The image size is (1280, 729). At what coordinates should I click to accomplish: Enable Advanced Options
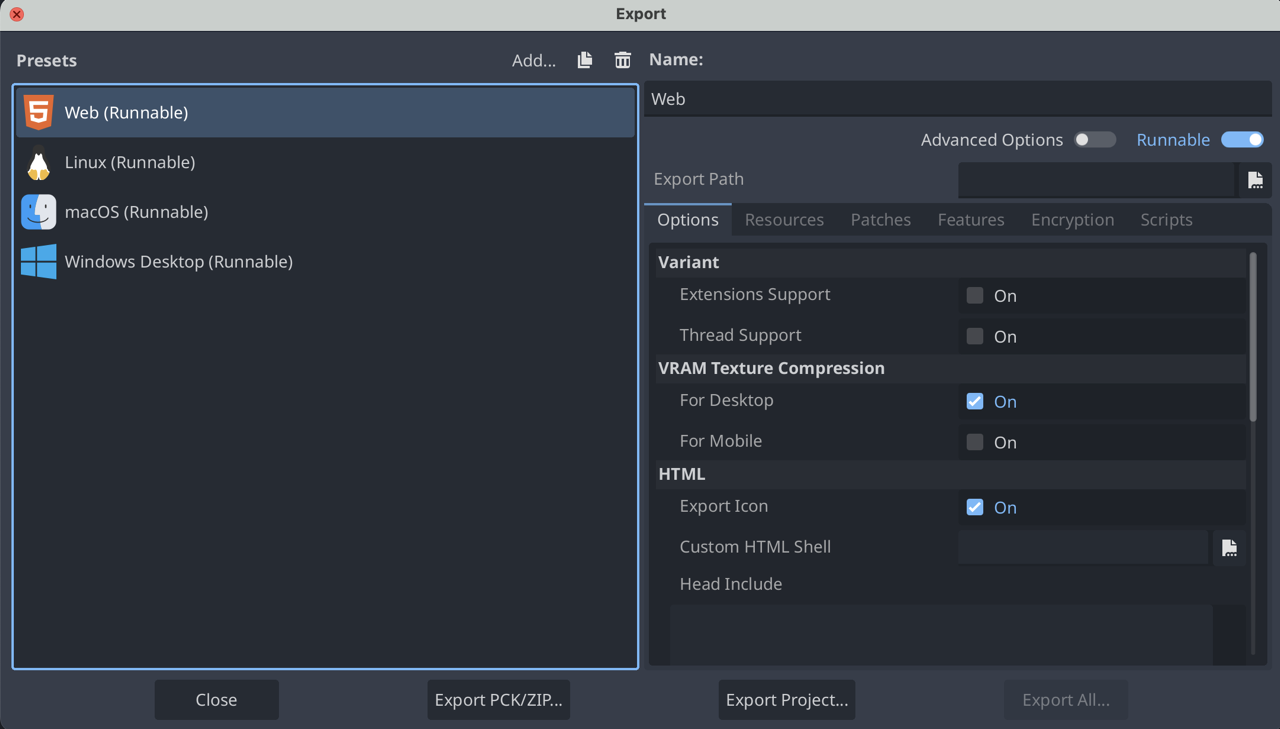(x=1094, y=140)
